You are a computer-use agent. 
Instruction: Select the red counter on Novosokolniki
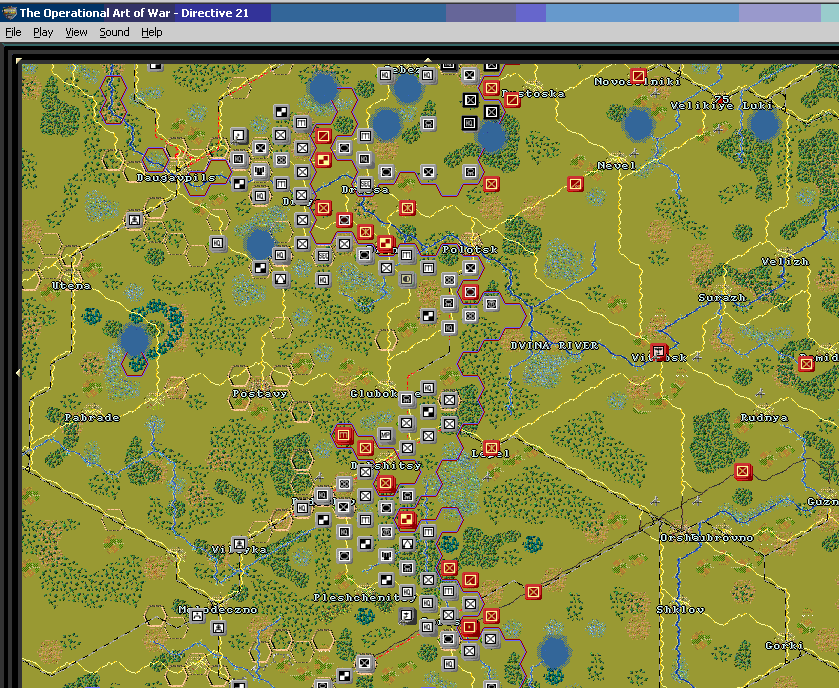point(638,75)
